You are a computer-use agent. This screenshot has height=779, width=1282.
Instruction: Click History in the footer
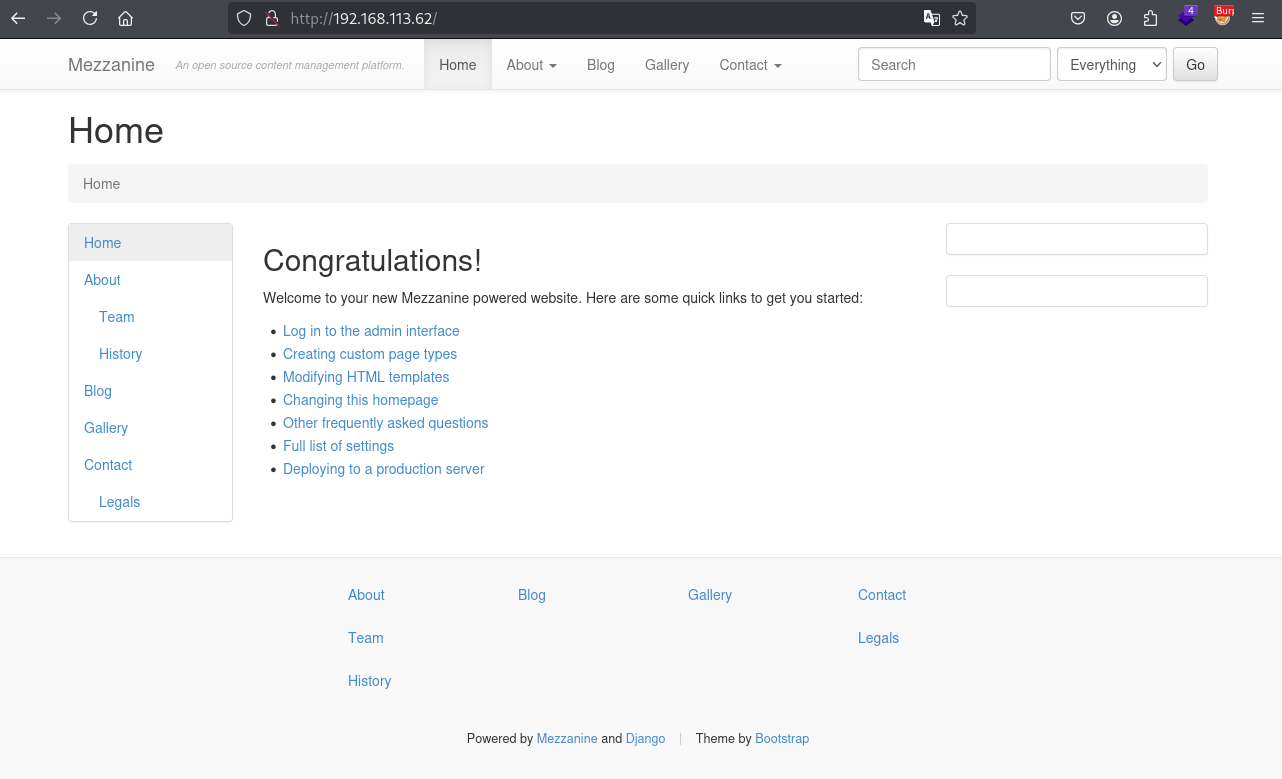[369, 681]
